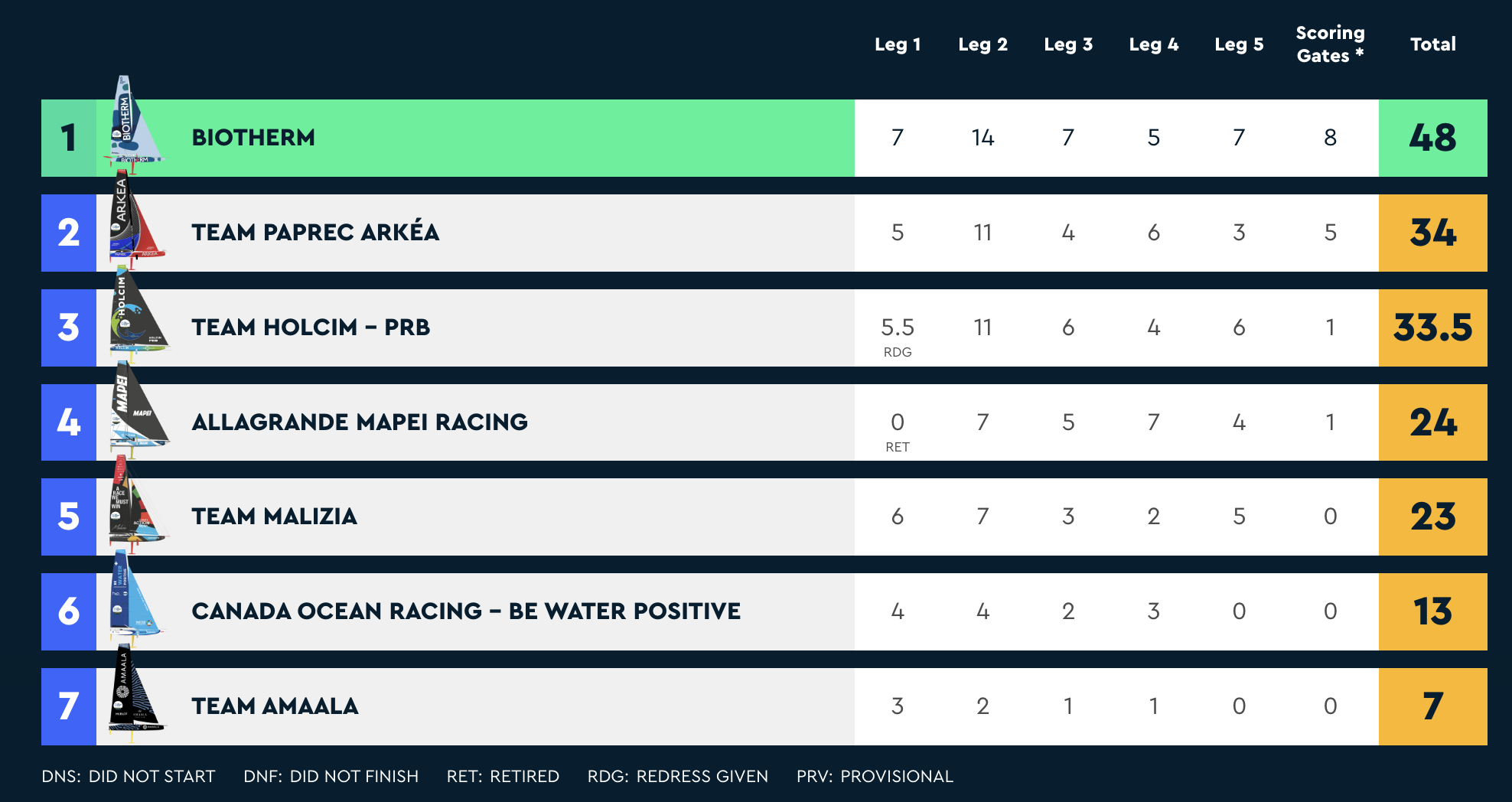The height and width of the screenshot is (802, 1512).
Task: Click the ALLAGRANDE MAPEI RACING team name
Action: click(x=360, y=422)
